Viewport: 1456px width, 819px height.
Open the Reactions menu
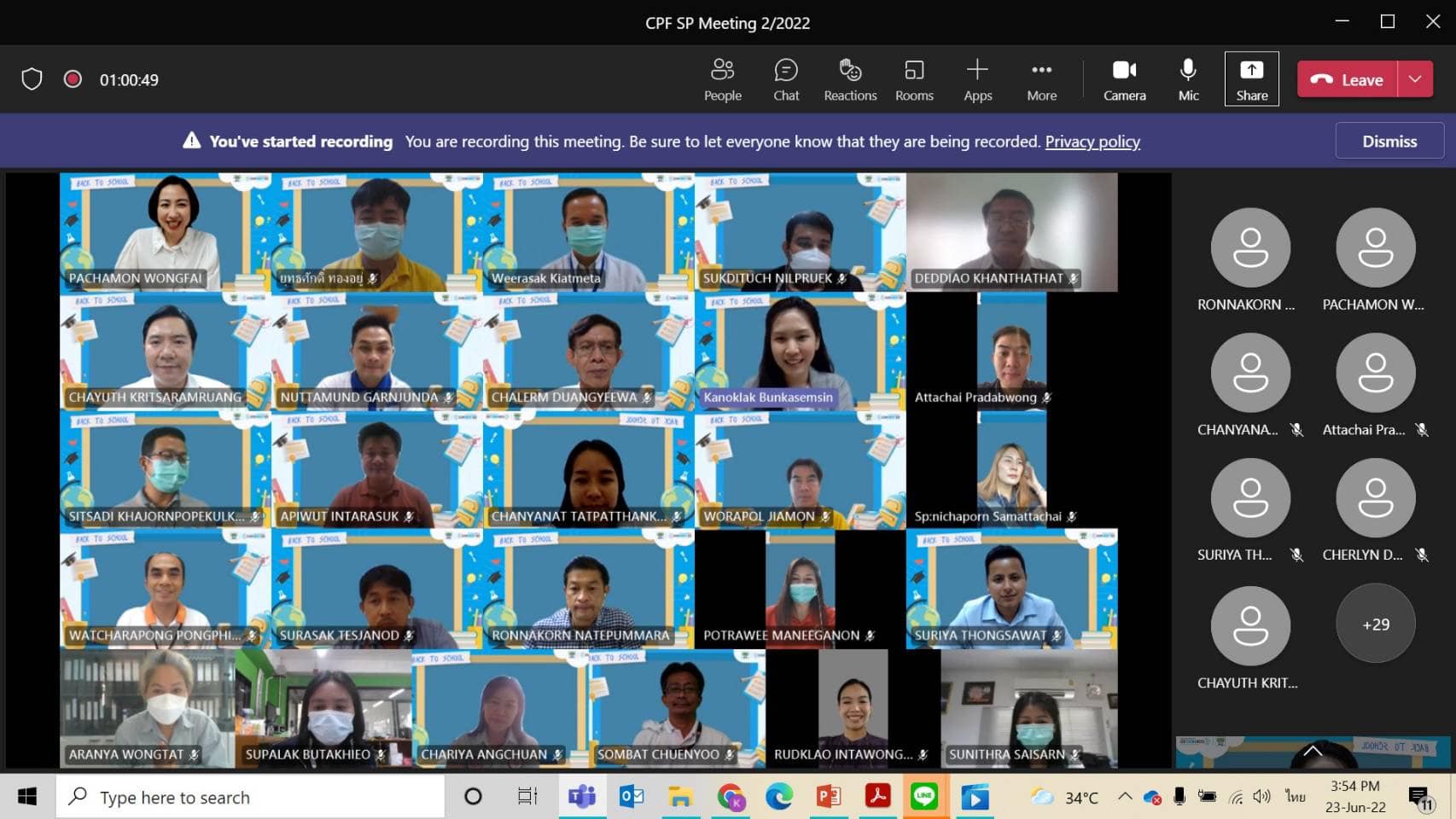(849, 79)
